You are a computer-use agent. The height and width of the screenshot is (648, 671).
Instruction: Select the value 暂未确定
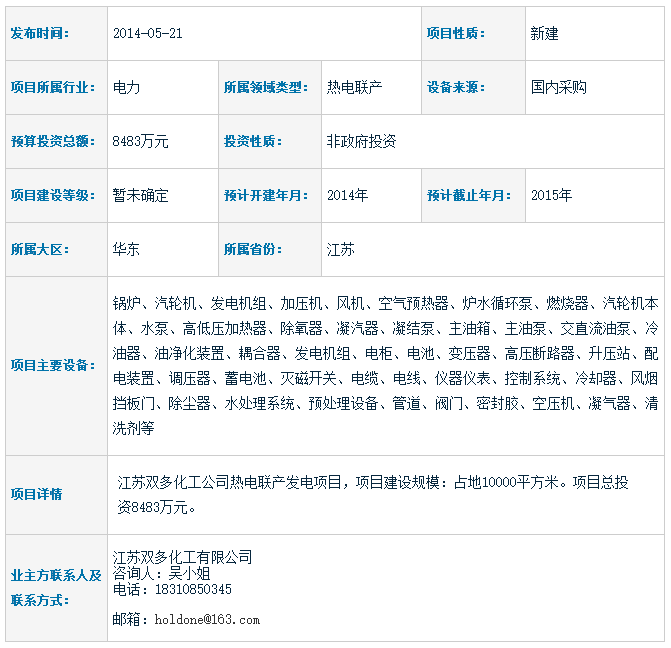coord(140,195)
